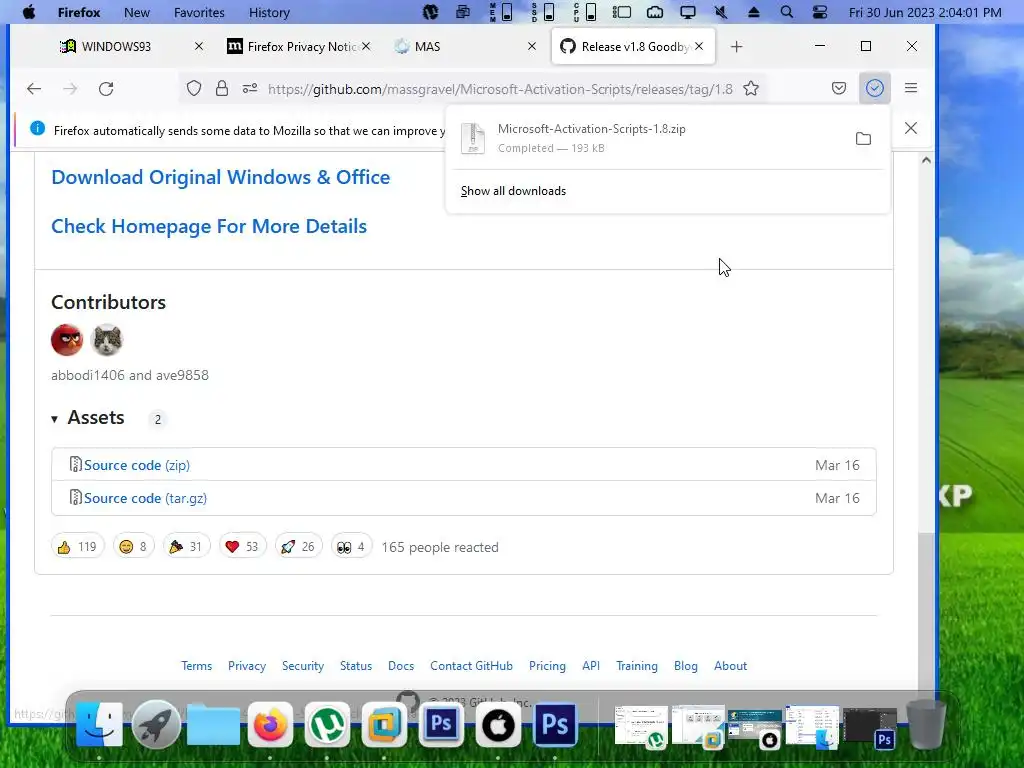Download Source code (tar.gz)

[145, 498]
